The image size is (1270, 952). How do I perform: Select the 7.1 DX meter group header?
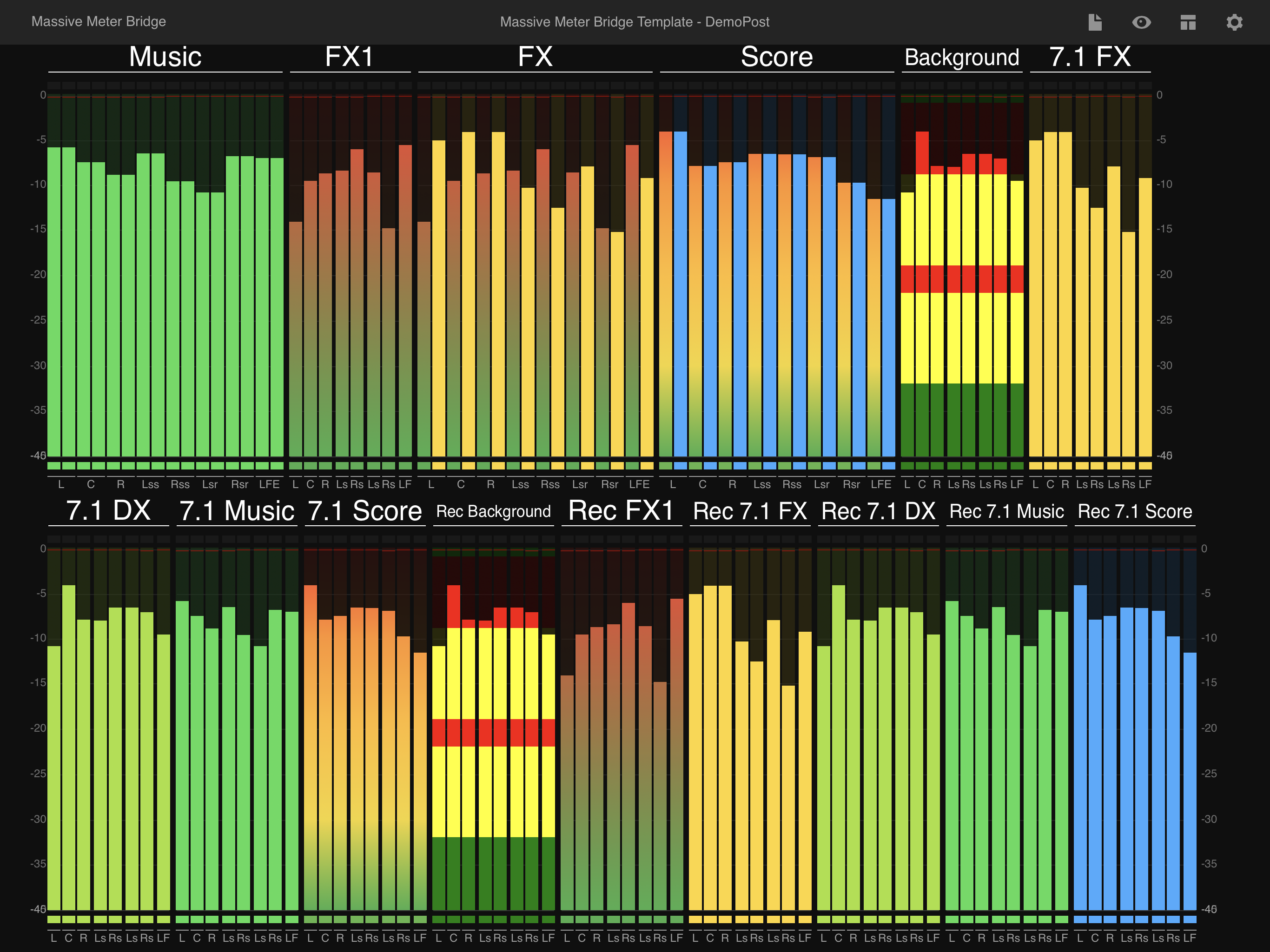click(108, 510)
